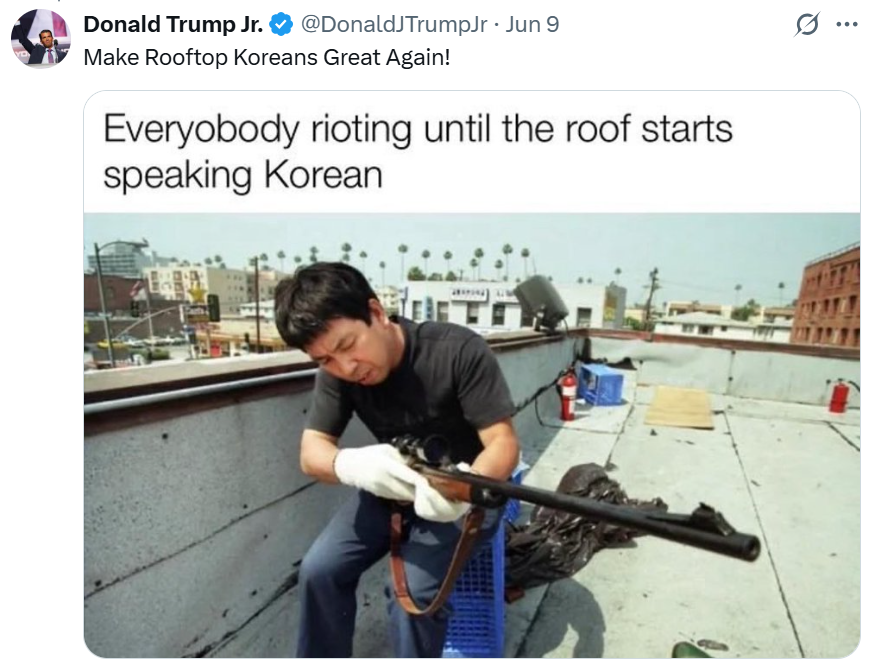Open the Grok slashed-circle icon
The height and width of the screenshot is (669, 875).
click(x=806, y=25)
